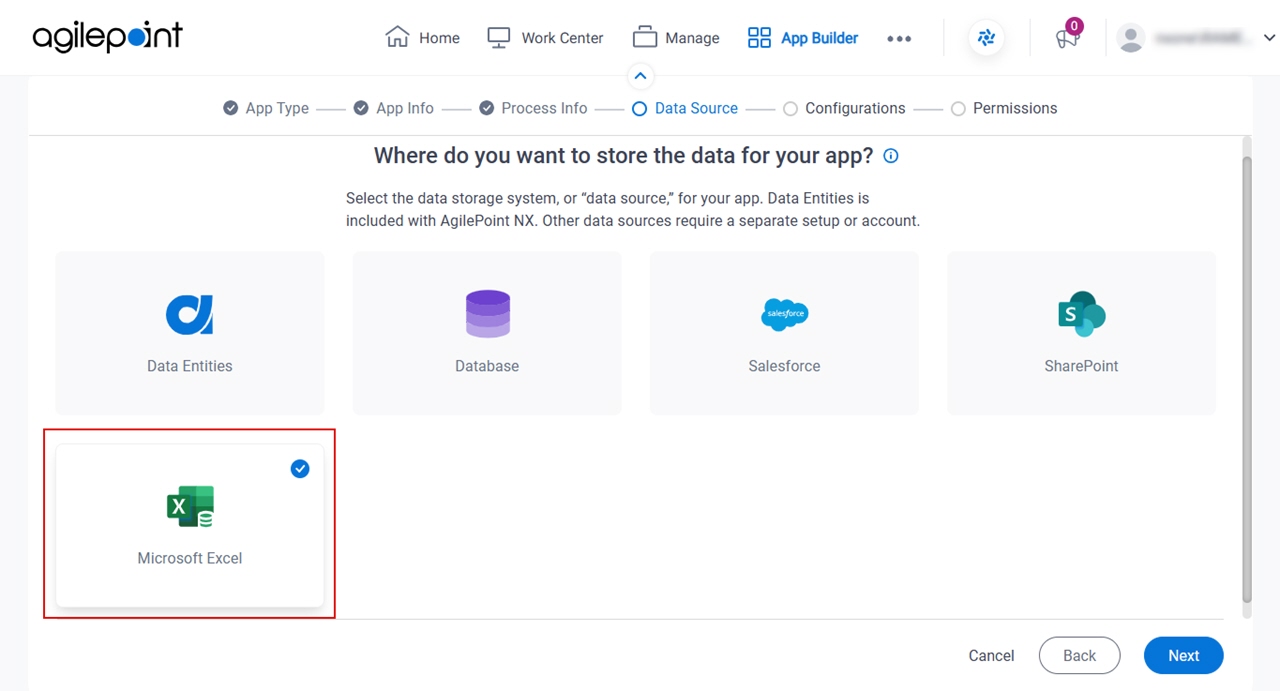Click the monitor icon beside Work Center
1280x691 pixels.
pos(499,37)
